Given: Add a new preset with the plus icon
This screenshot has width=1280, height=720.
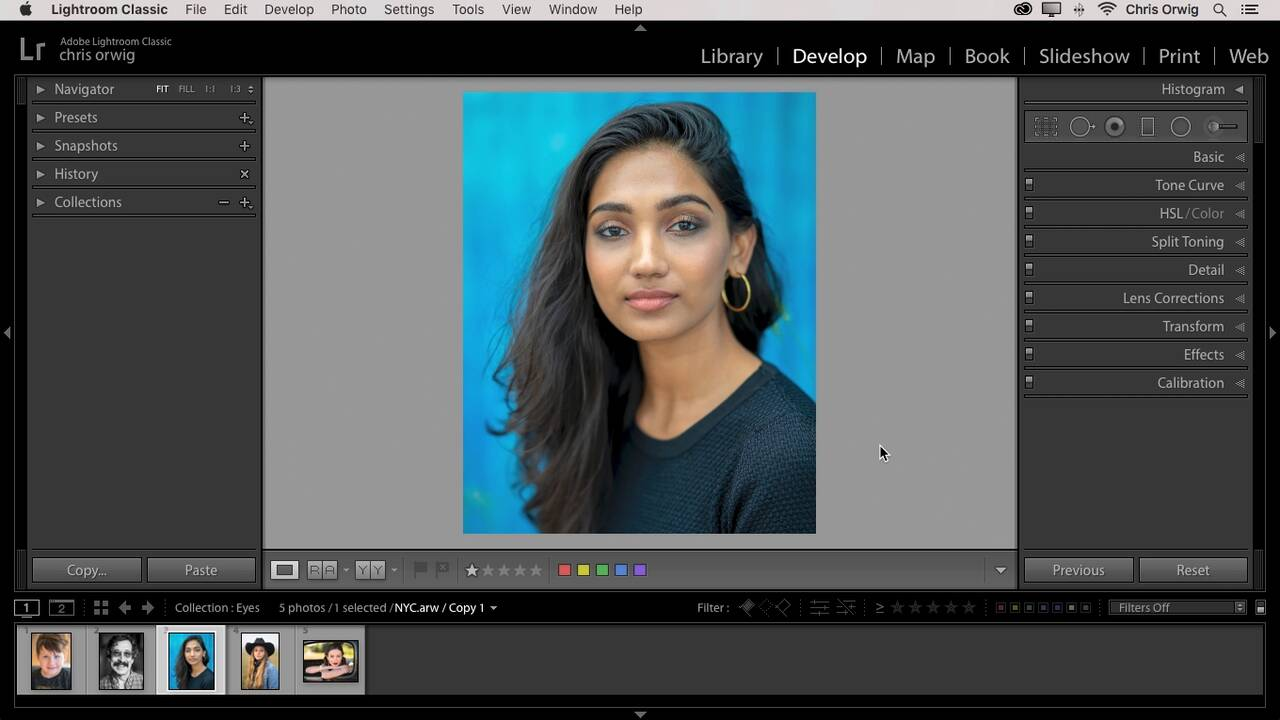Looking at the screenshot, I should coord(245,118).
